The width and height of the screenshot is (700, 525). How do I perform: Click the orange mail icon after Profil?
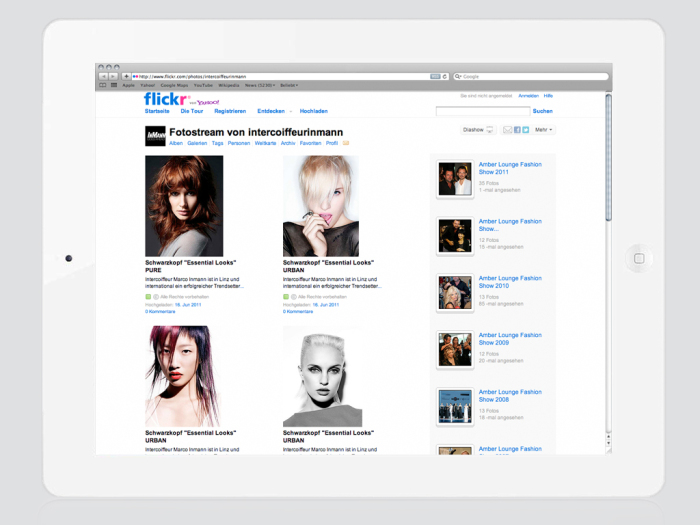pyautogui.click(x=346, y=143)
